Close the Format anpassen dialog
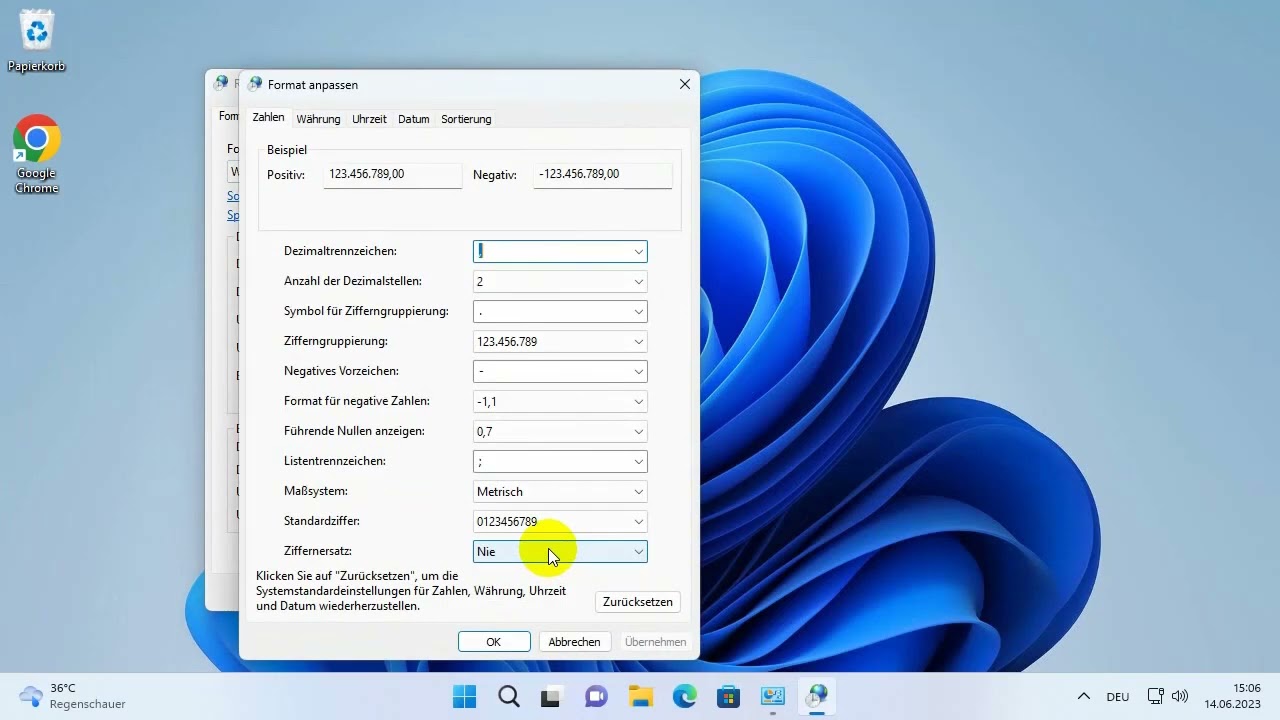The image size is (1280, 720). [x=685, y=84]
